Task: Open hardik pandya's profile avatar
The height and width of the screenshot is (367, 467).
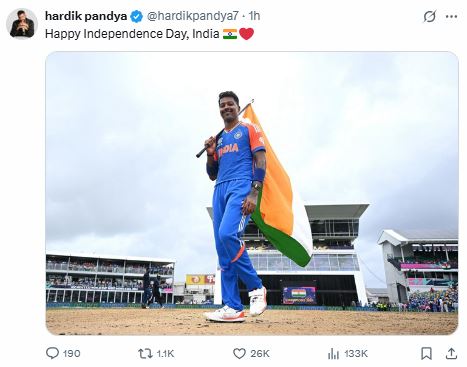Action: pos(22,24)
